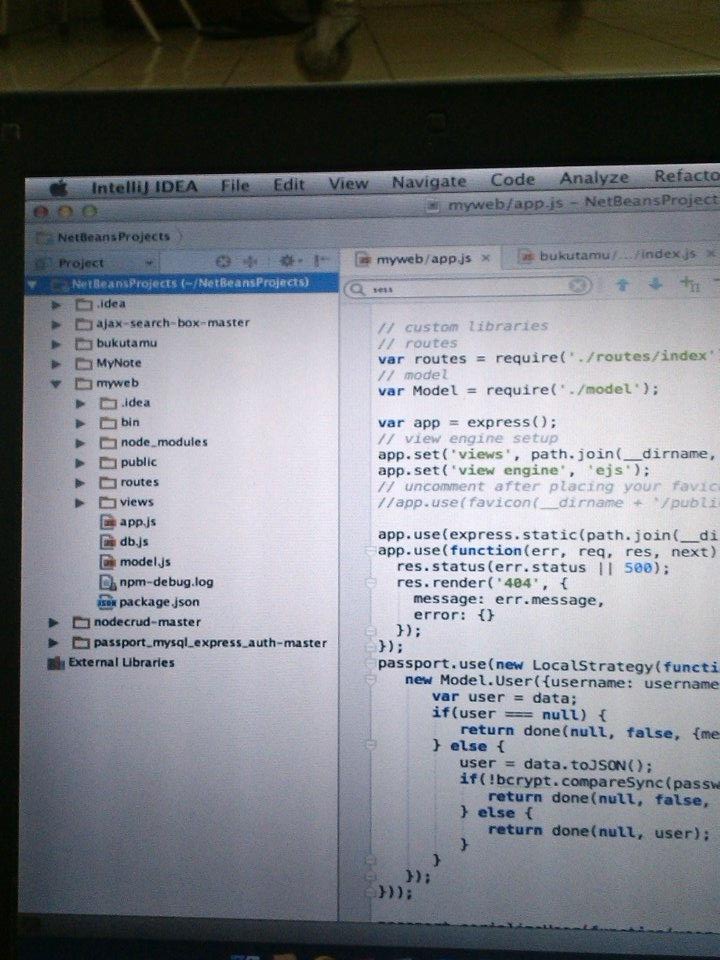Click the bin folder icon
This screenshot has height=960, width=720.
[x=108, y=423]
